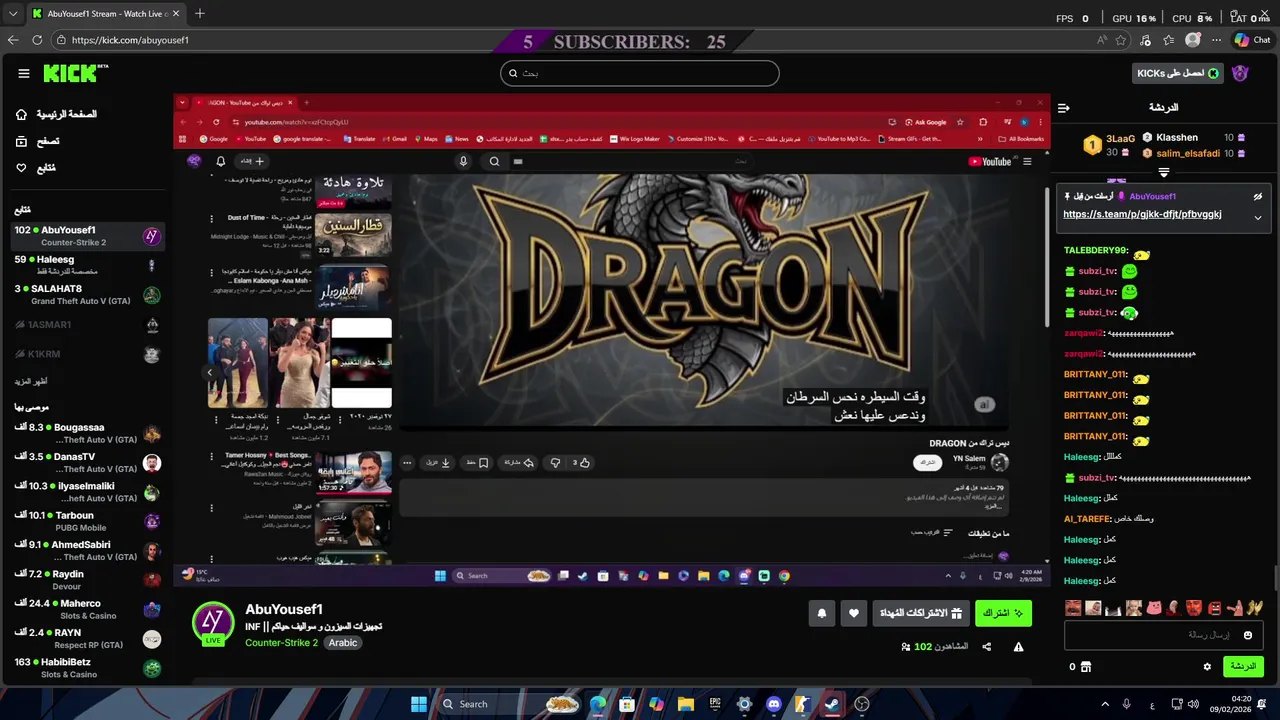This screenshot has width=1280, height=720.
Task: Open the purple profile avatar menu
Action: pyautogui.click(x=1240, y=74)
